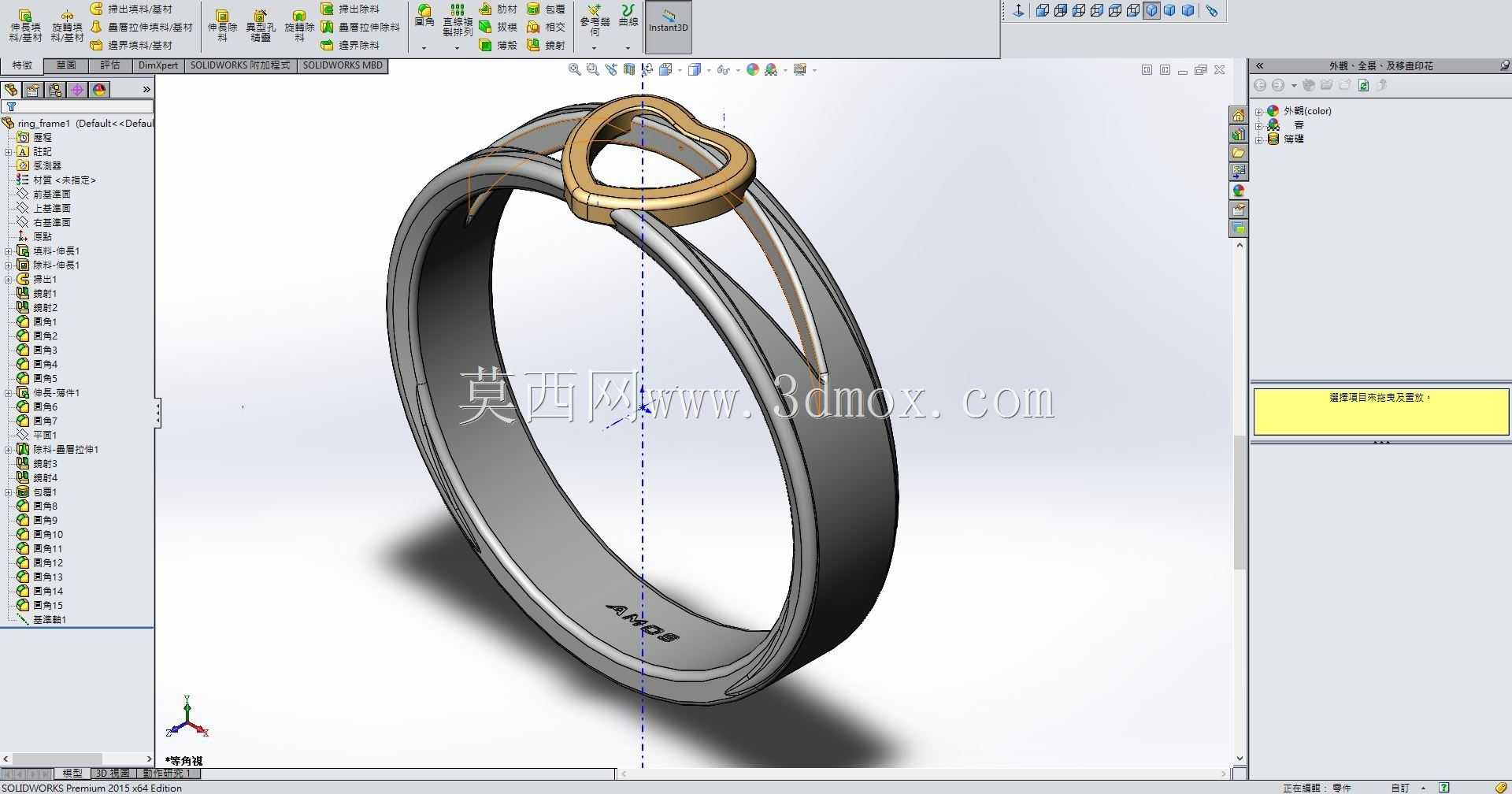Open the ConfigurationManager panel tab icon
The width and height of the screenshot is (1512, 794).
55,90
